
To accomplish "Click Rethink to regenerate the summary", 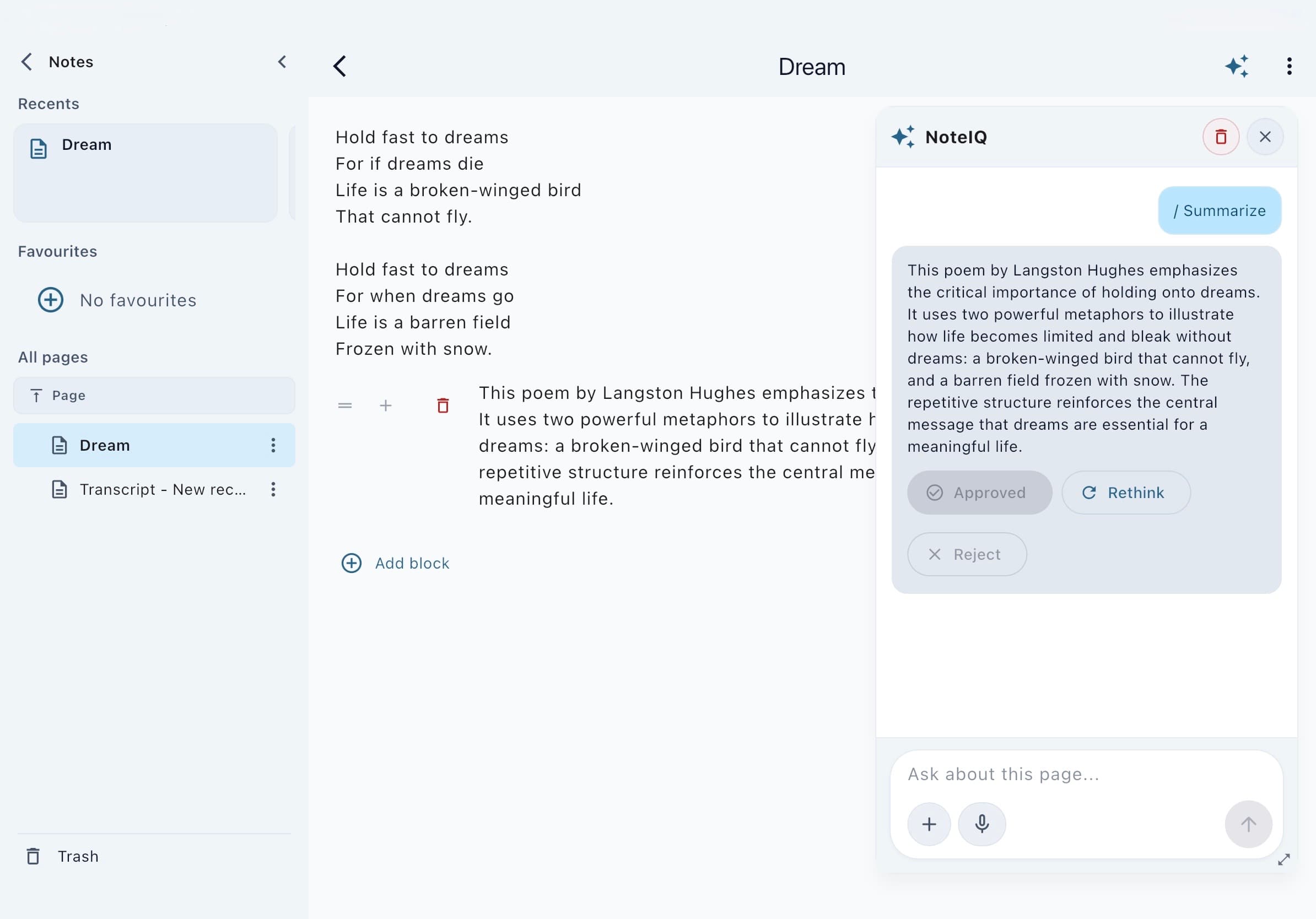I will (1126, 493).
